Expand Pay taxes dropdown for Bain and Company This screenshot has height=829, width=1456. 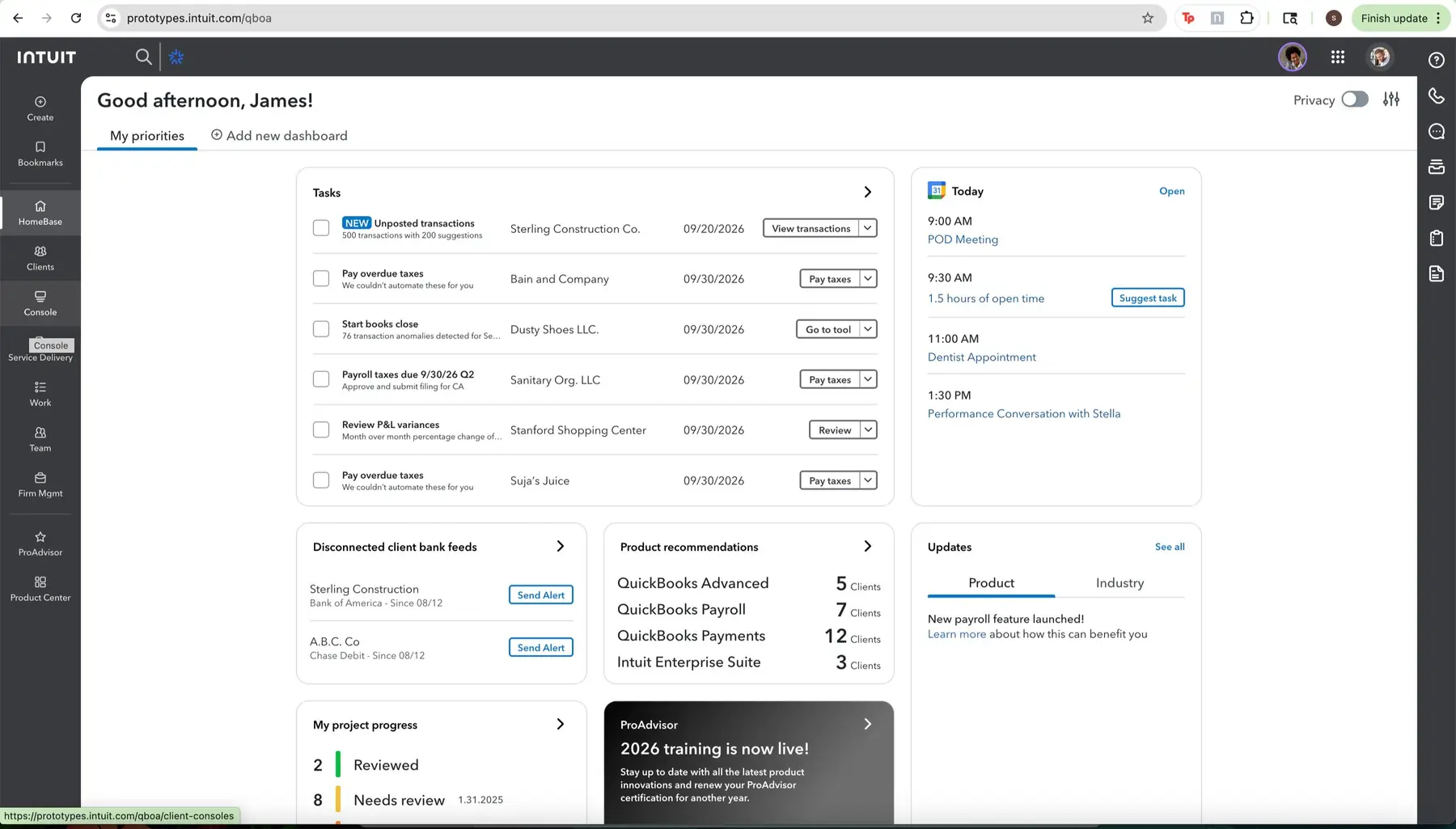[868, 278]
